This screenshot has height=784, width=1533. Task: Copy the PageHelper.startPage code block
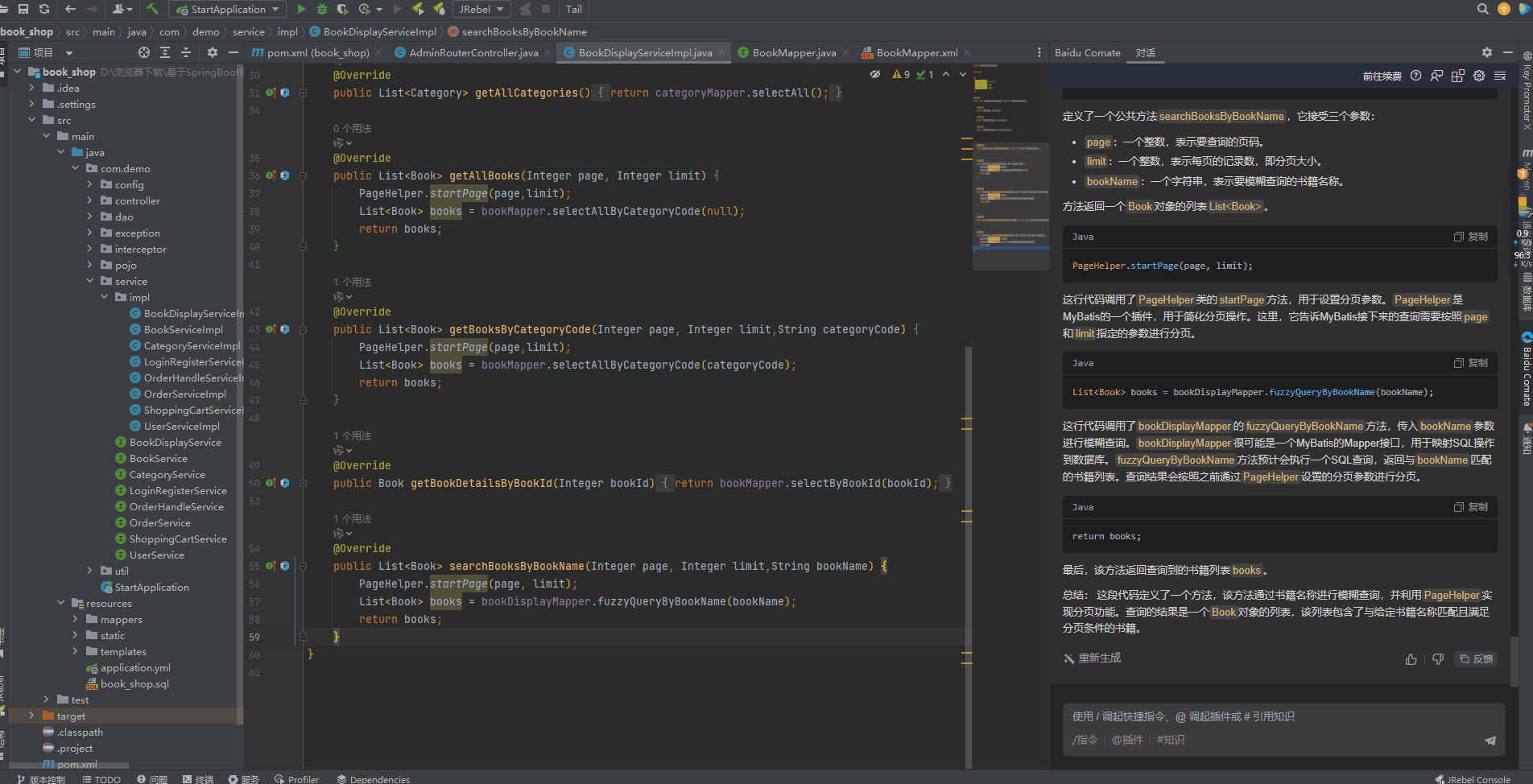1471,237
